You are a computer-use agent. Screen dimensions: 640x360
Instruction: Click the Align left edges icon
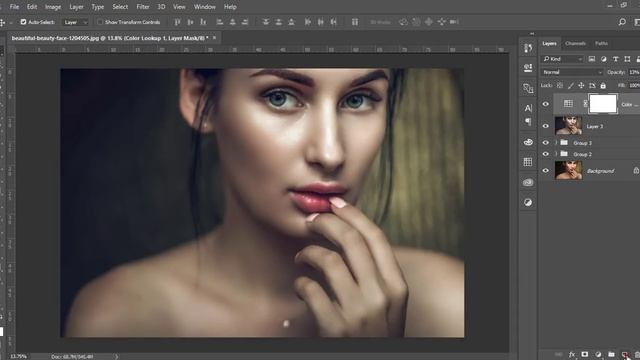click(x=220, y=22)
